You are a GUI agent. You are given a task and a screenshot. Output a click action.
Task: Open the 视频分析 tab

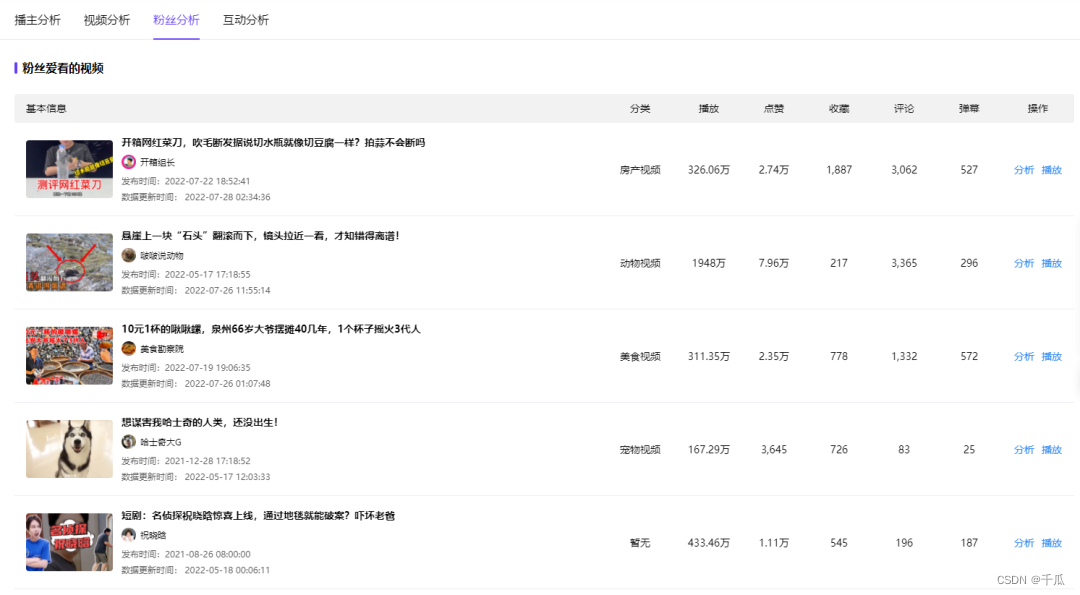pyautogui.click(x=107, y=20)
